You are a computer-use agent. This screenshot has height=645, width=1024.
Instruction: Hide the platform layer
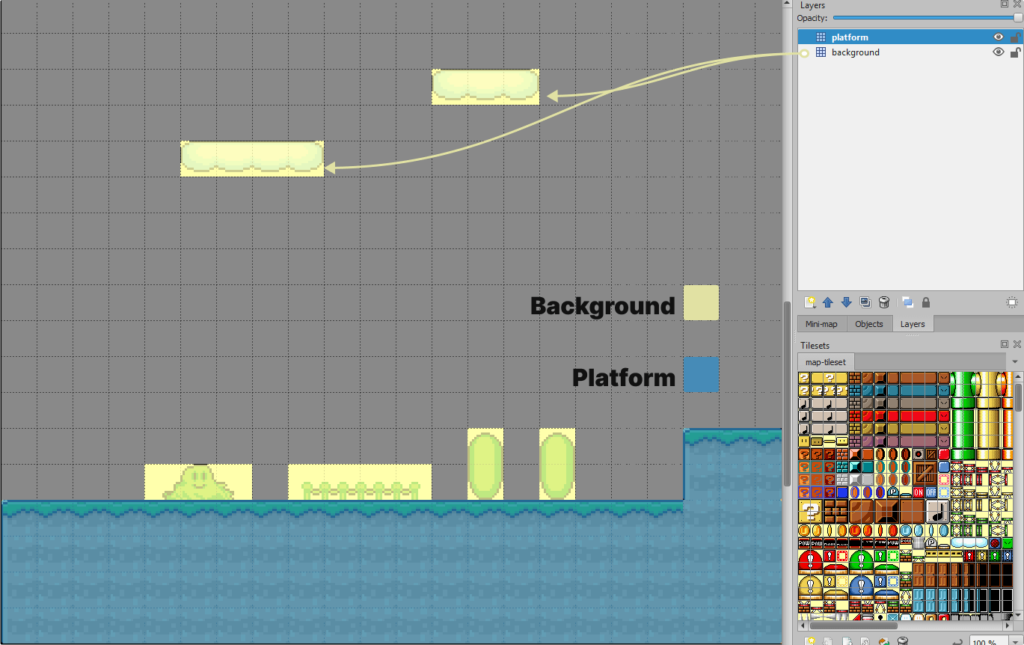tap(997, 36)
